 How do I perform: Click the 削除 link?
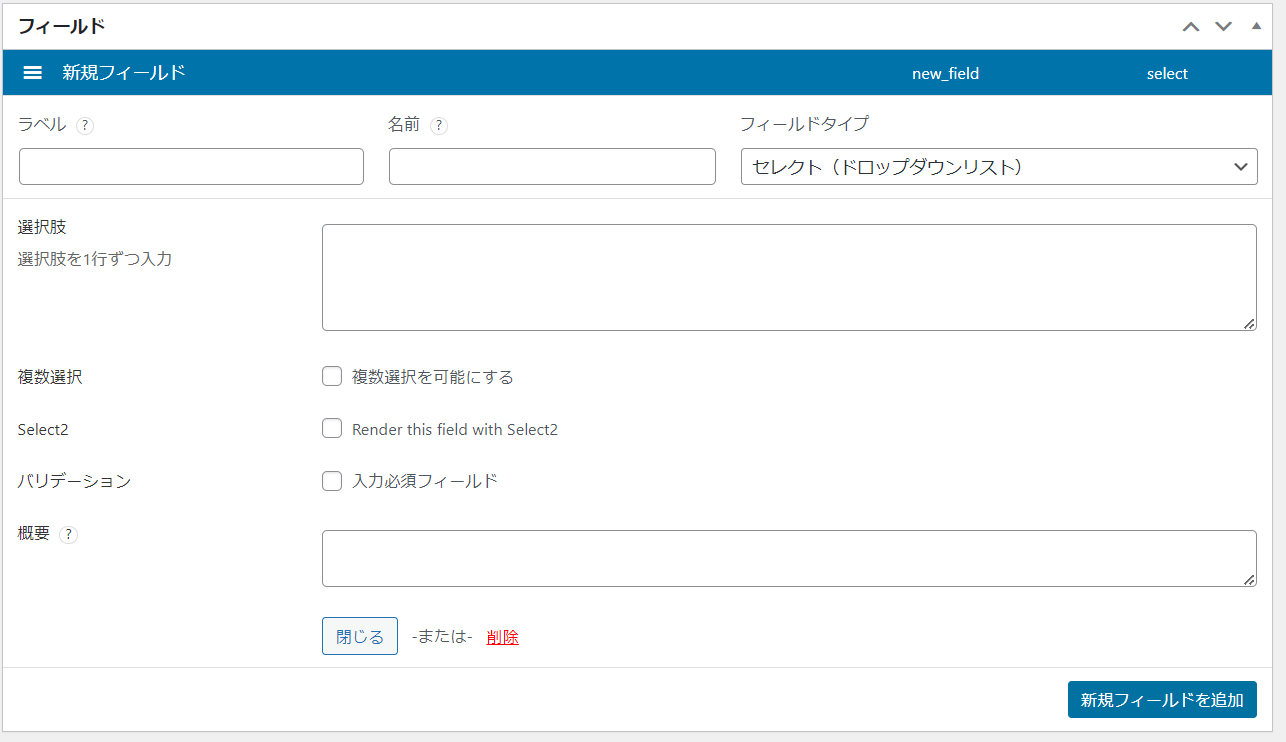tap(502, 637)
